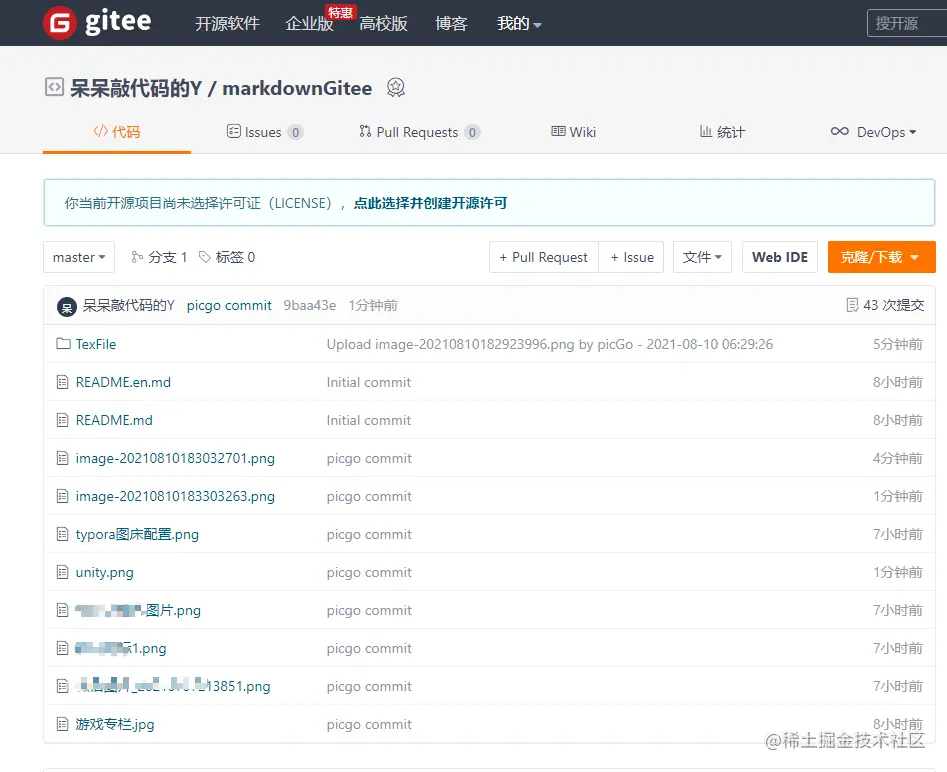947x772 pixels.
Task: Click the file icon for typora图床配置.png
Action: 62,534
